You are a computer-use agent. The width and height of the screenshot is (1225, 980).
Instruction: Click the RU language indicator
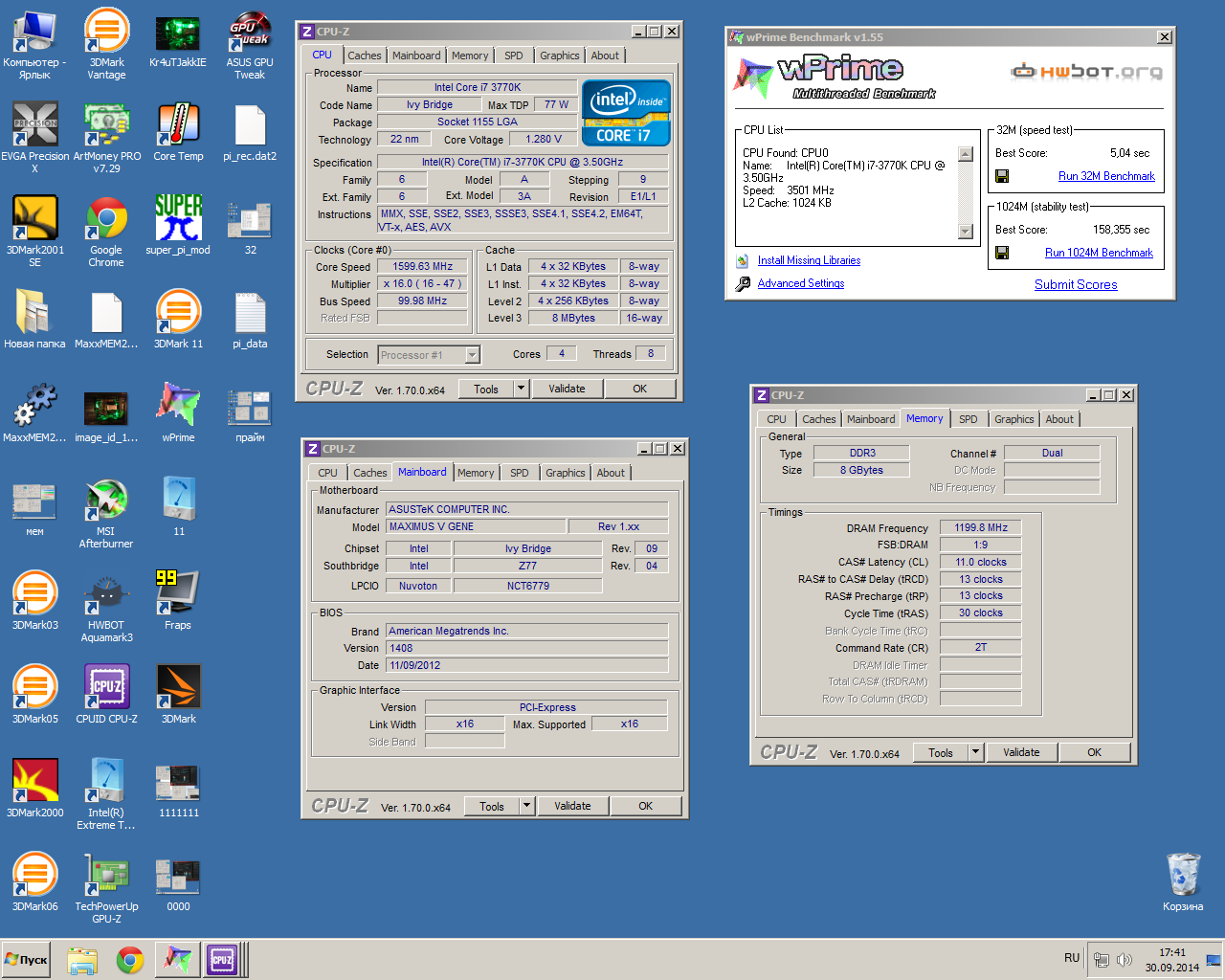(1072, 958)
